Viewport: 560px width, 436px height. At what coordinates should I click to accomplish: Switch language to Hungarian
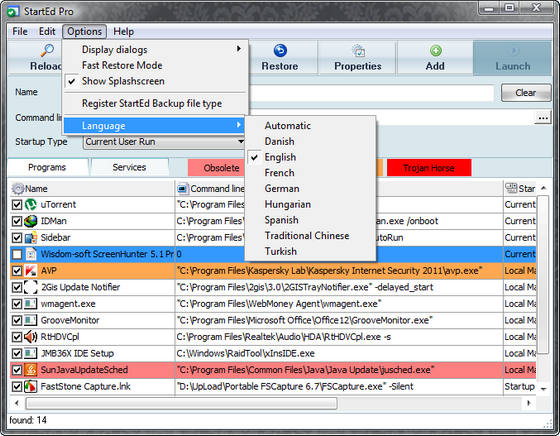(x=311, y=204)
